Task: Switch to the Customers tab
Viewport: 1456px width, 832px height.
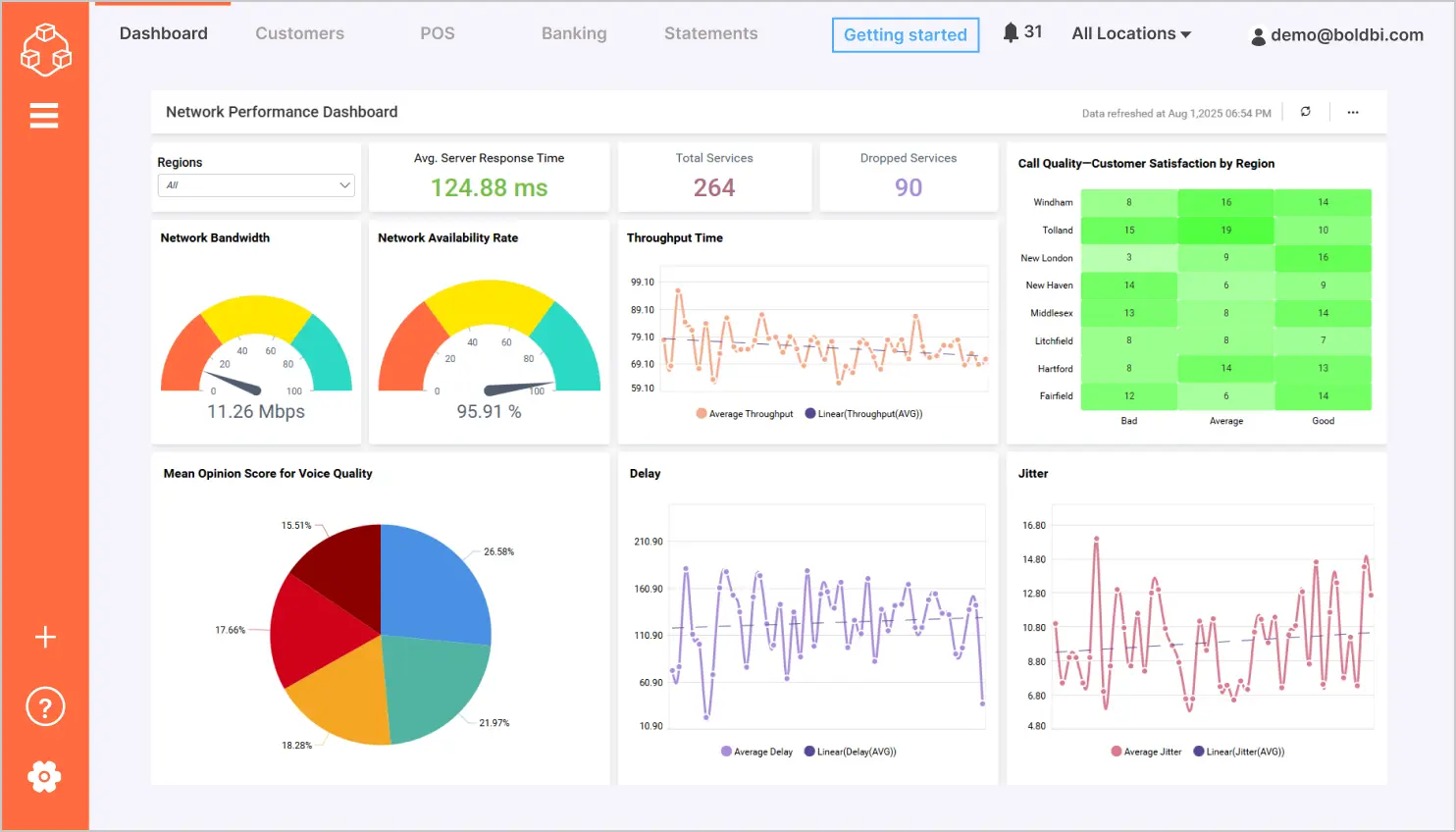Action: [x=299, y=33]
